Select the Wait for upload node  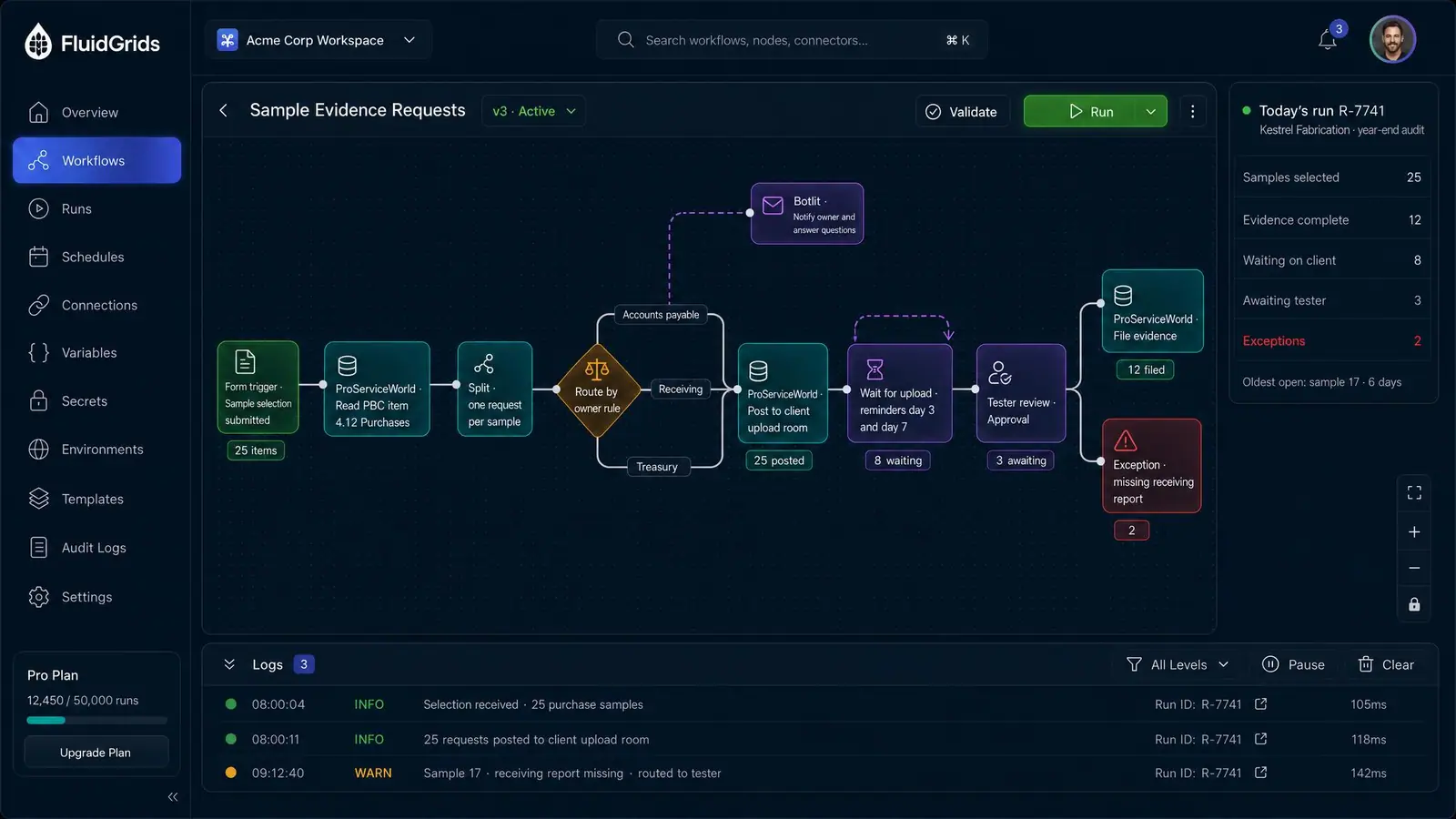pyautogui.click(x=900, y=393)
